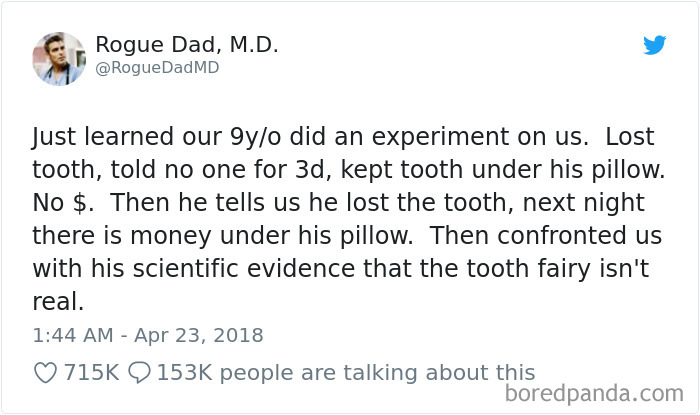Viewport: 700px width, 415px height.
Task: Click the "1:44 AM" tweet time
Action: (x=69, y=334)
